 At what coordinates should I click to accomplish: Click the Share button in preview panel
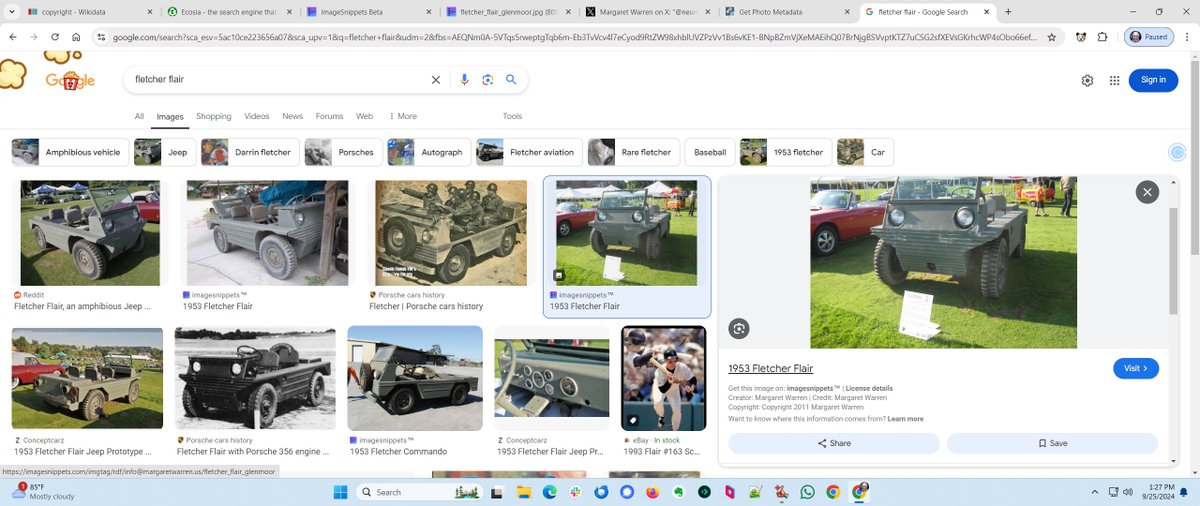click(834, 443)
